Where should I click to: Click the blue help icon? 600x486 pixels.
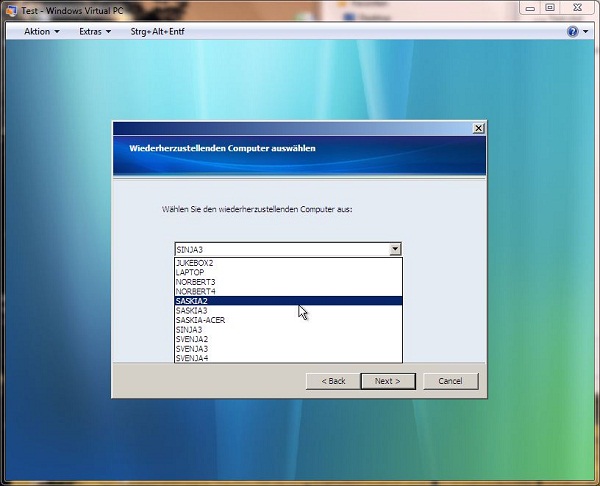[x=573, y=32]
